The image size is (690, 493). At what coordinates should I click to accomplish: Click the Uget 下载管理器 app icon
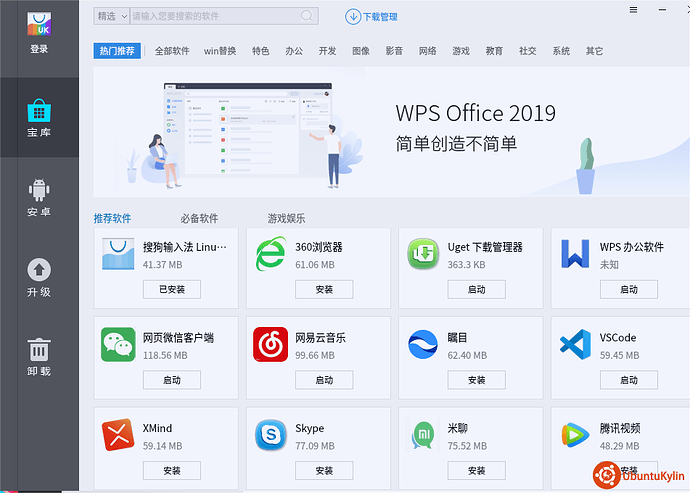point(423,254)
